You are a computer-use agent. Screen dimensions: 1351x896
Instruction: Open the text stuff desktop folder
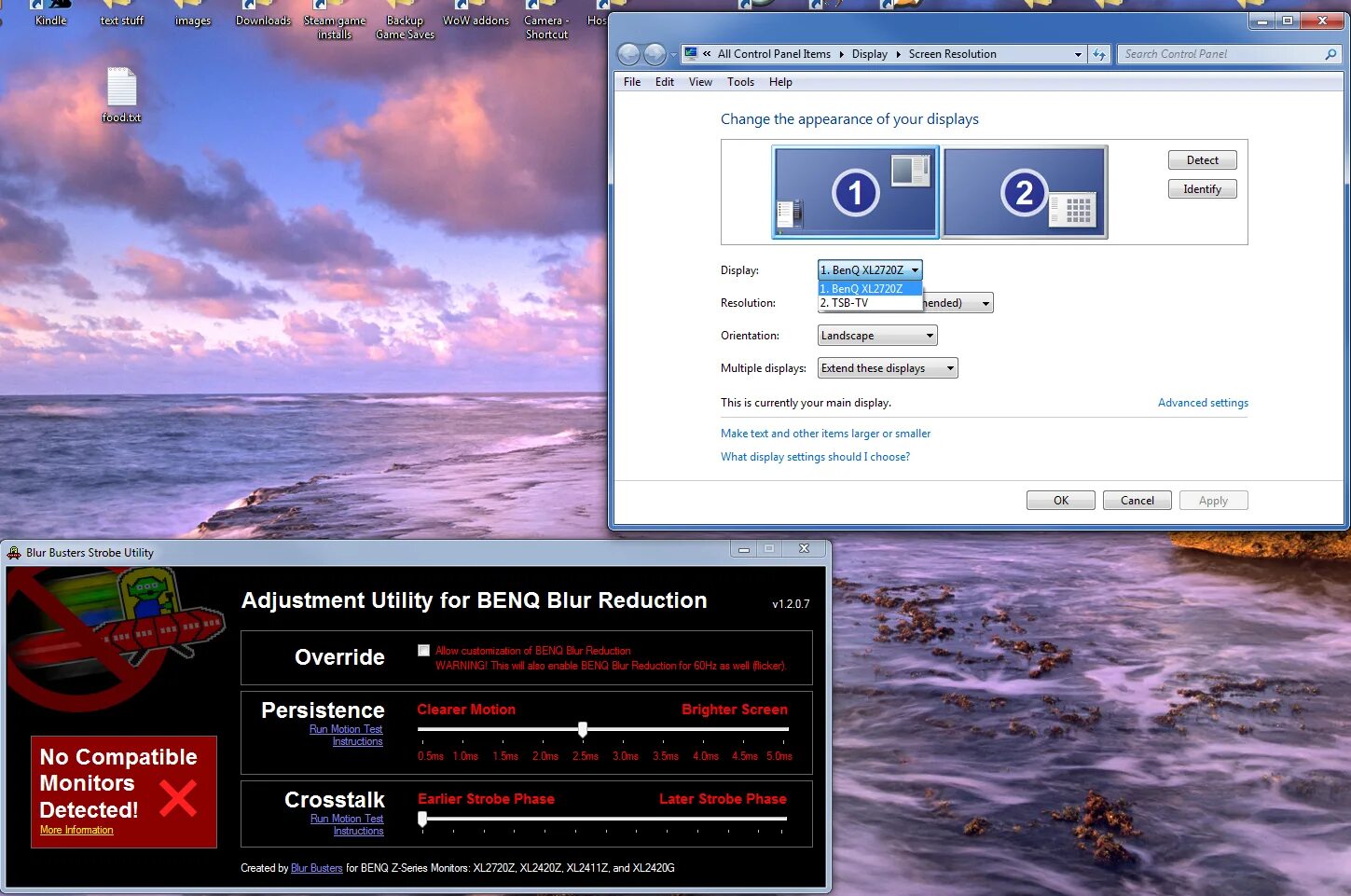[x=122, y=14]
